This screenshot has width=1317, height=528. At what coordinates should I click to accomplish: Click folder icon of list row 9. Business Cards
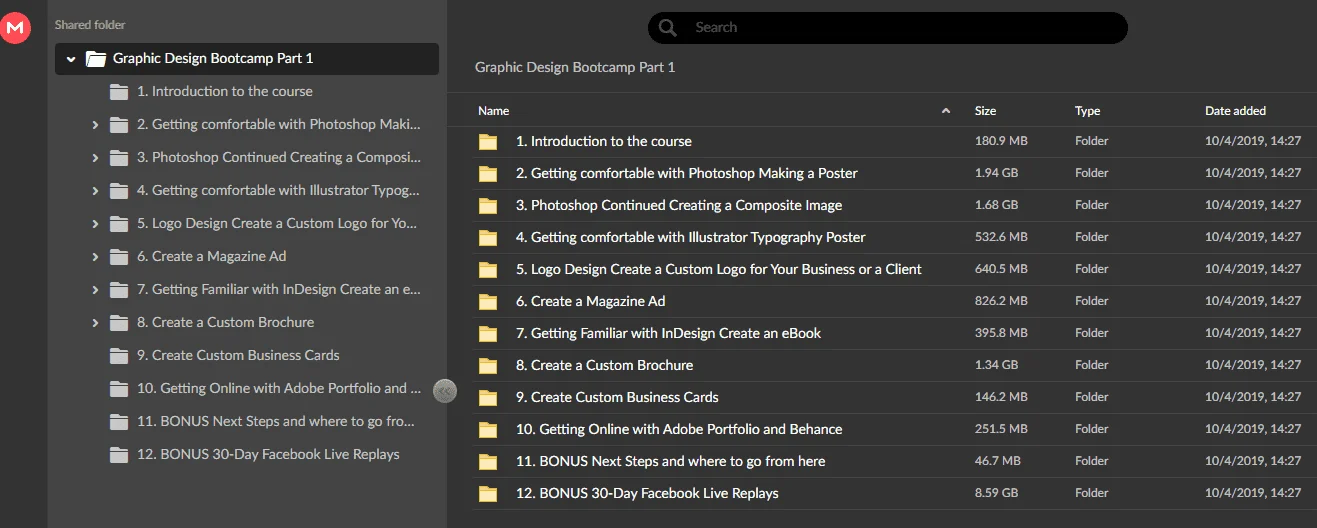488,398
